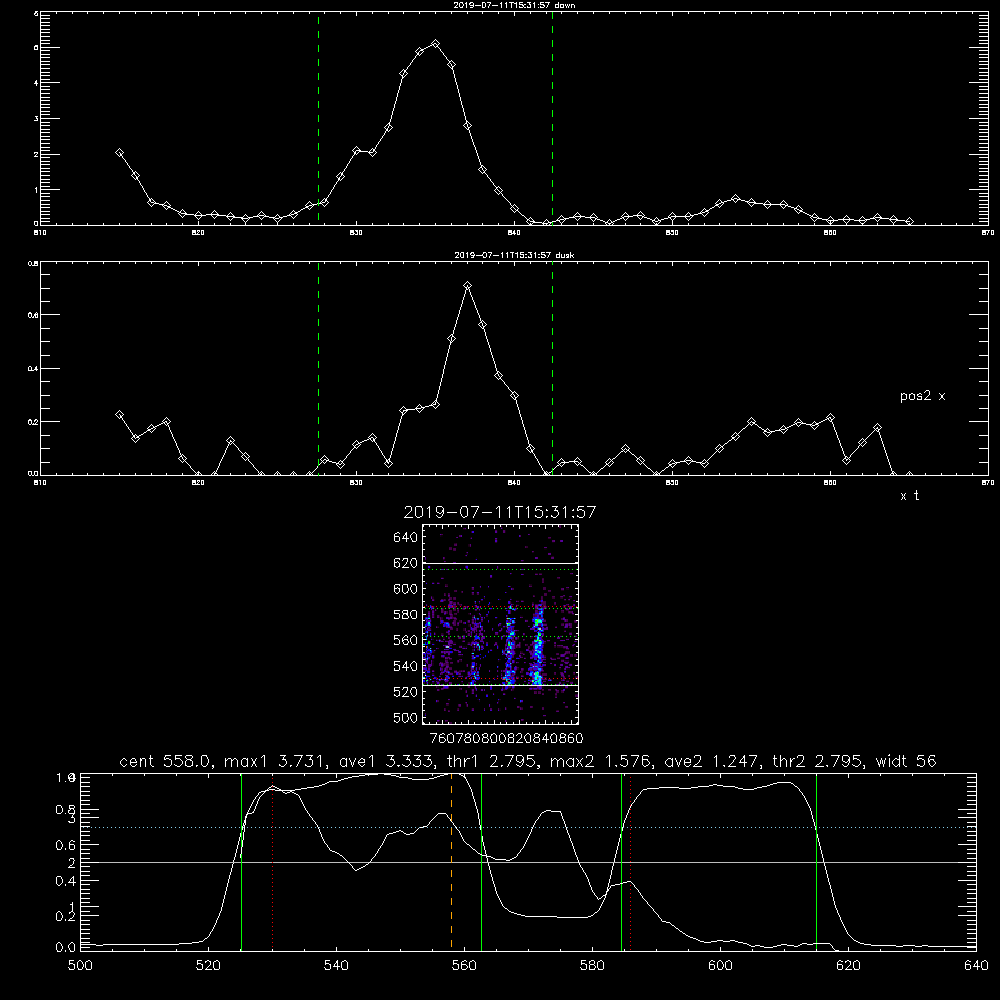Viewport: 1000px width, 1000px height.
Task: Click the solid green line at 525 in the bottom plot
Action: pyautogui.click(x=241, y=861)
